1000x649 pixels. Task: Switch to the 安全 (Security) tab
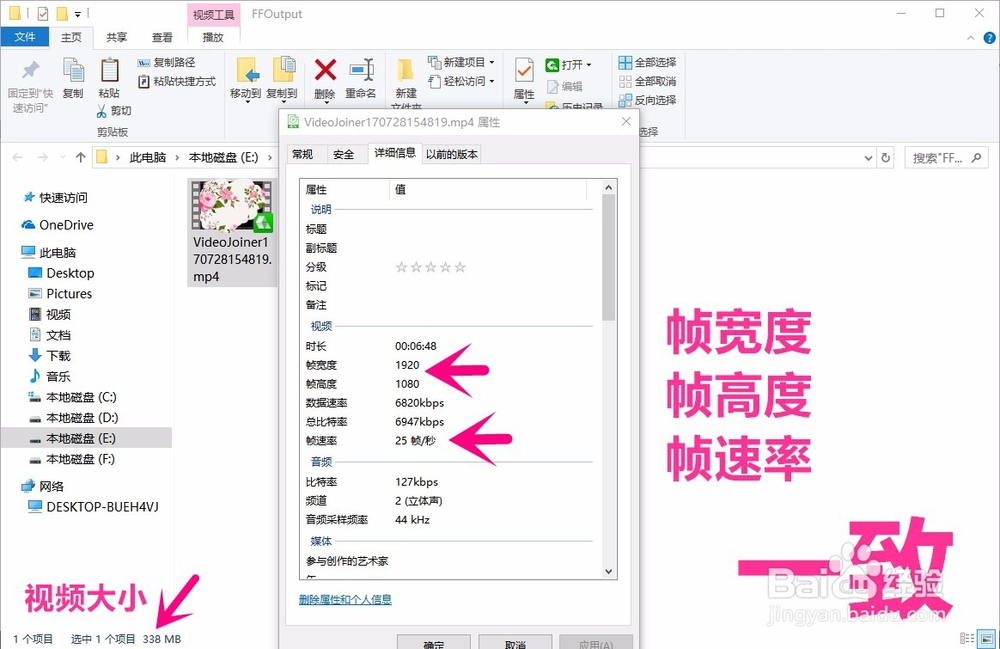pos(344,154)
